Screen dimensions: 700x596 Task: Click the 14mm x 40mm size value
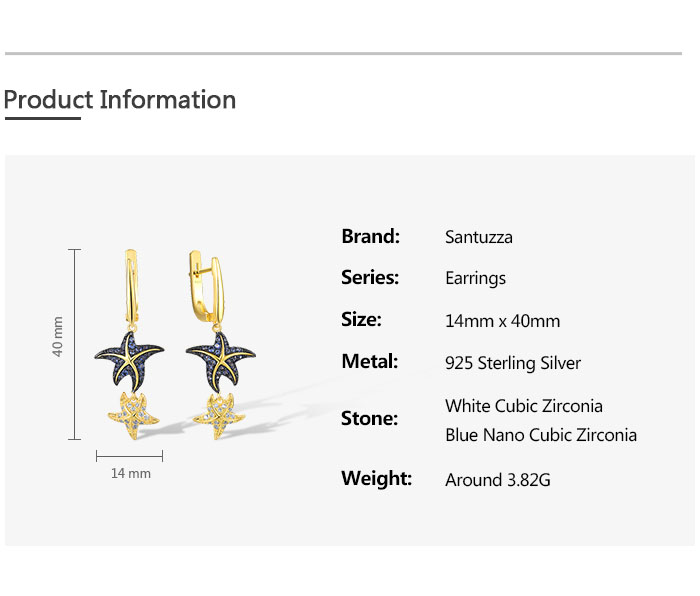[x=502, y=321]
